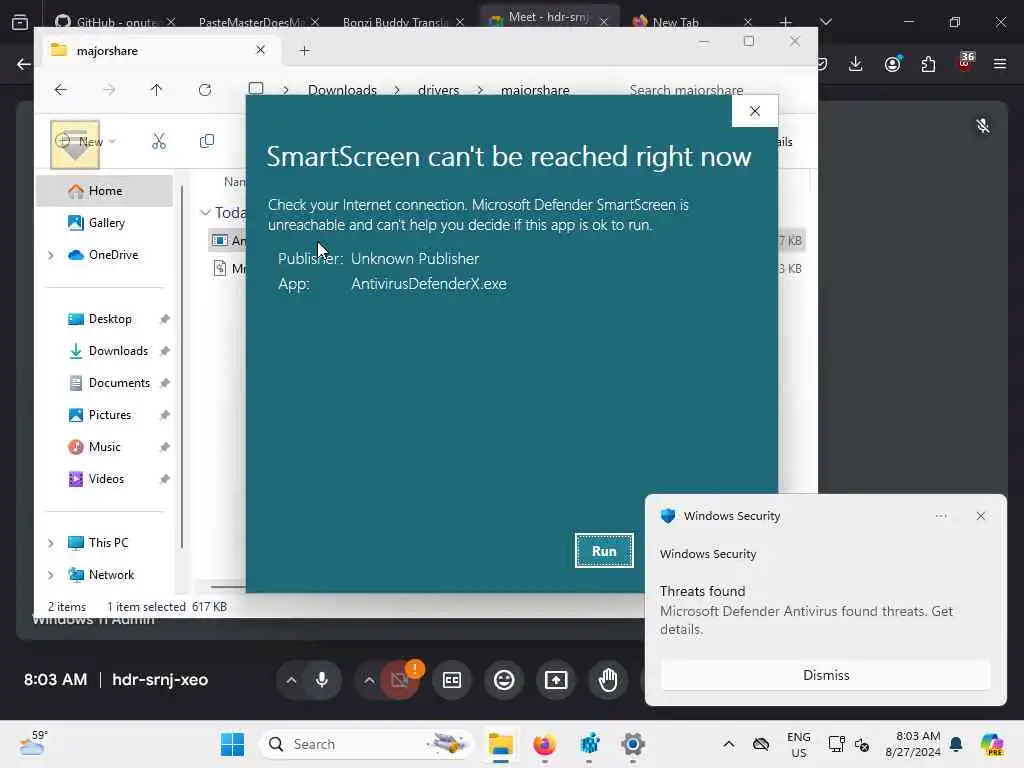This screenshot has height=768, width=1024.
Task: Close the Windows Security toast notification
Action: [x=980, y=516]
